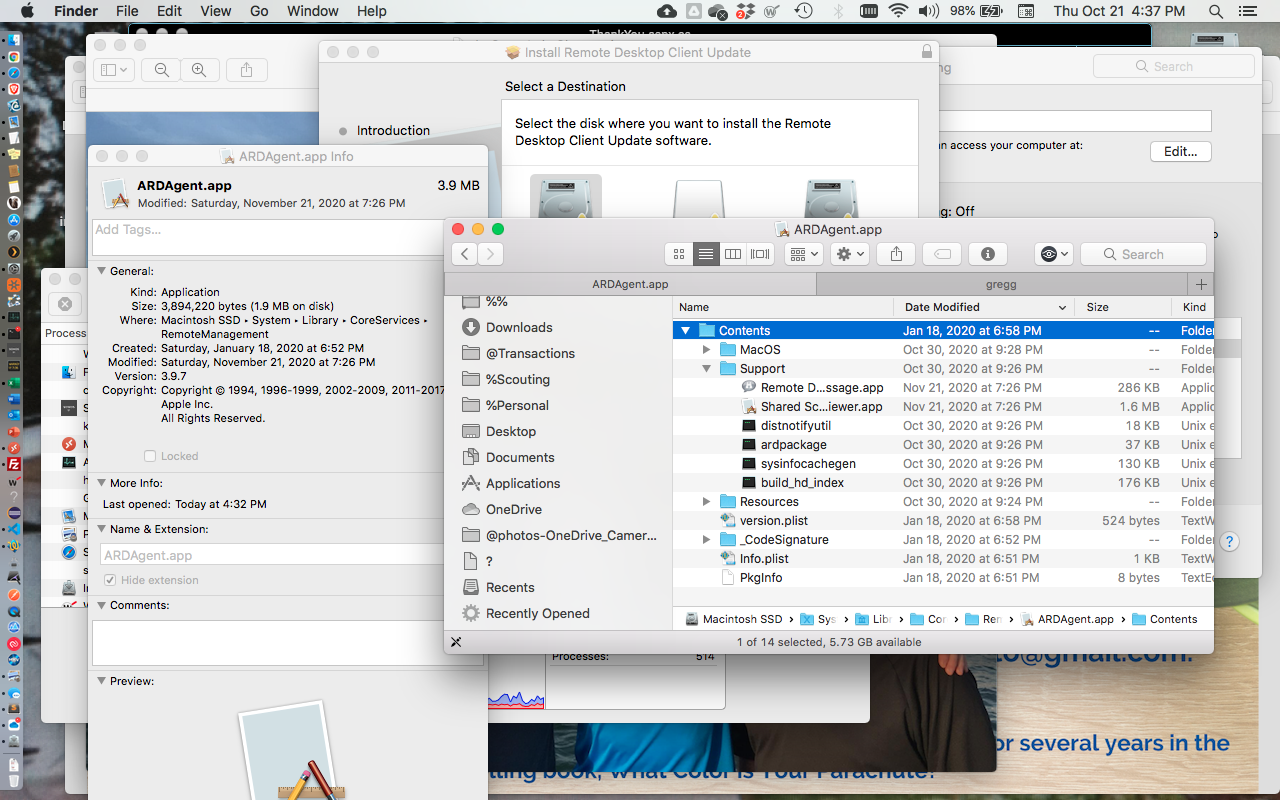Click the back navigation arrow

(463, 254)
